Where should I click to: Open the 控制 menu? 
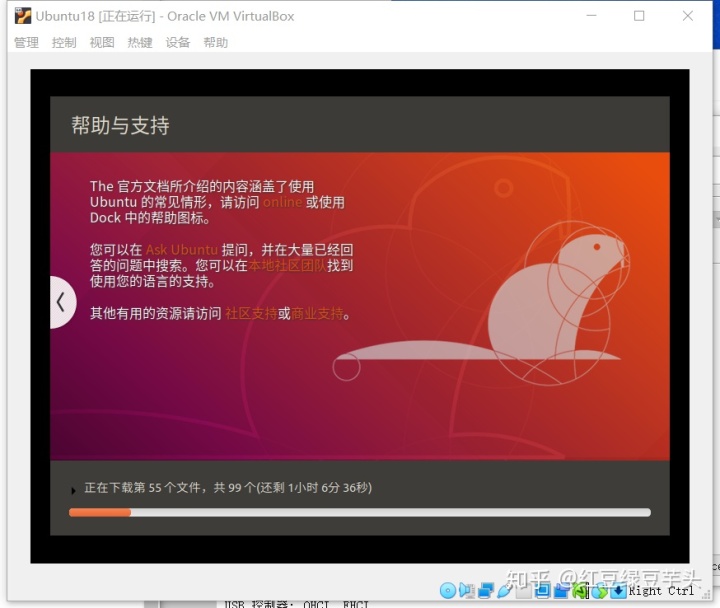coord(64,43)
